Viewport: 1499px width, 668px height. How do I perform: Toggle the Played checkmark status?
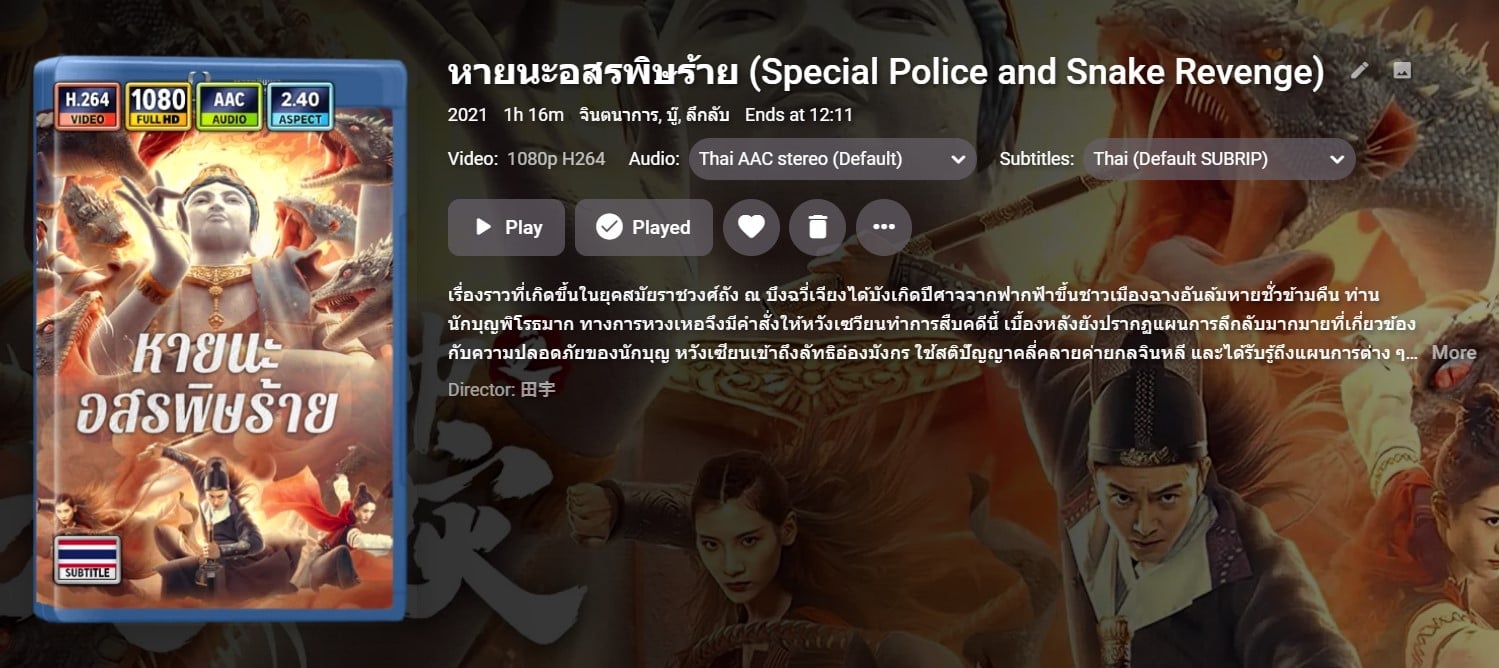pyautogui.click(x=644, y=227)
